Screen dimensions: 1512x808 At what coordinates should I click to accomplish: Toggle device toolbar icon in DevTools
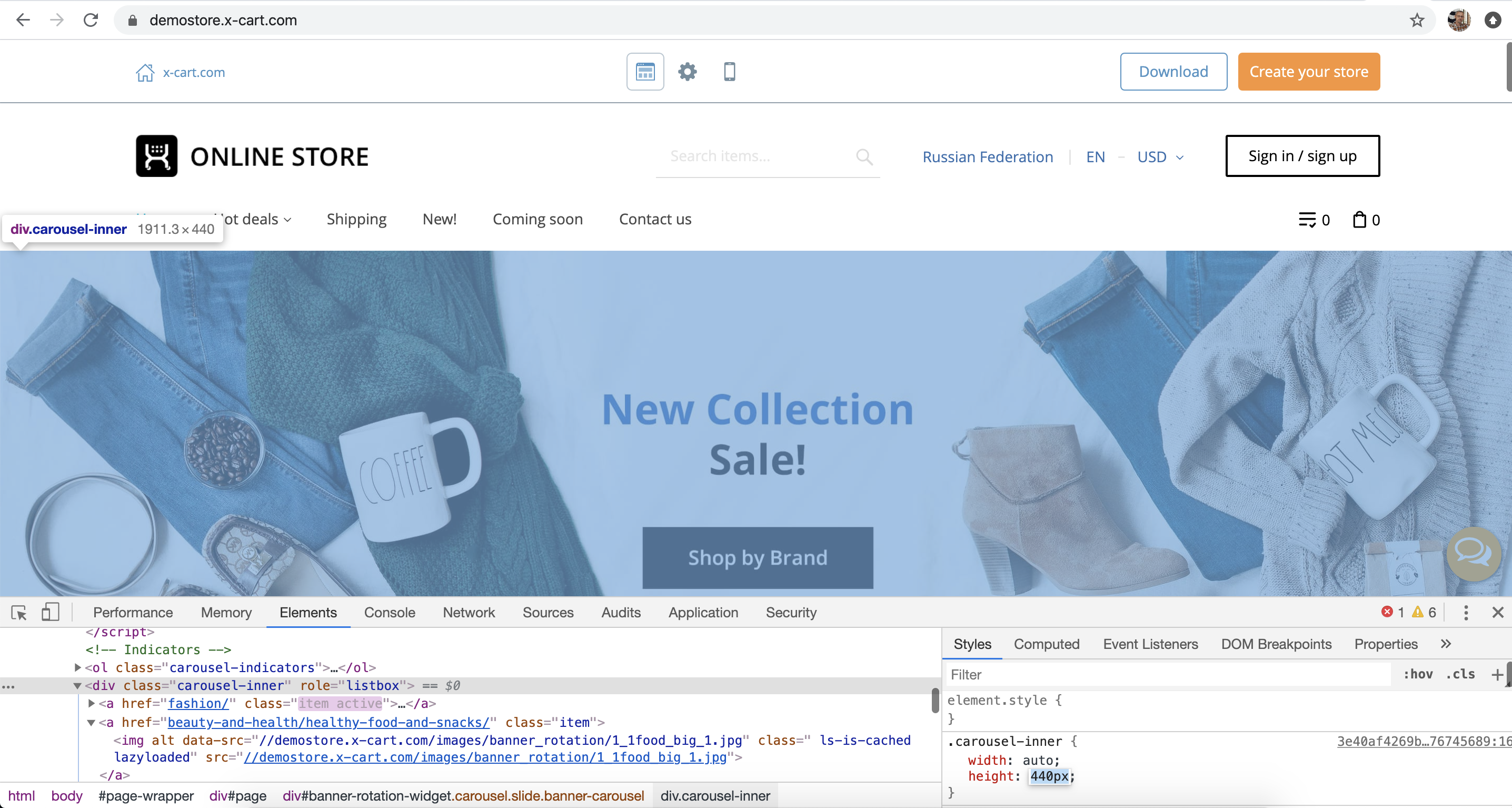(x=51, y=613)
